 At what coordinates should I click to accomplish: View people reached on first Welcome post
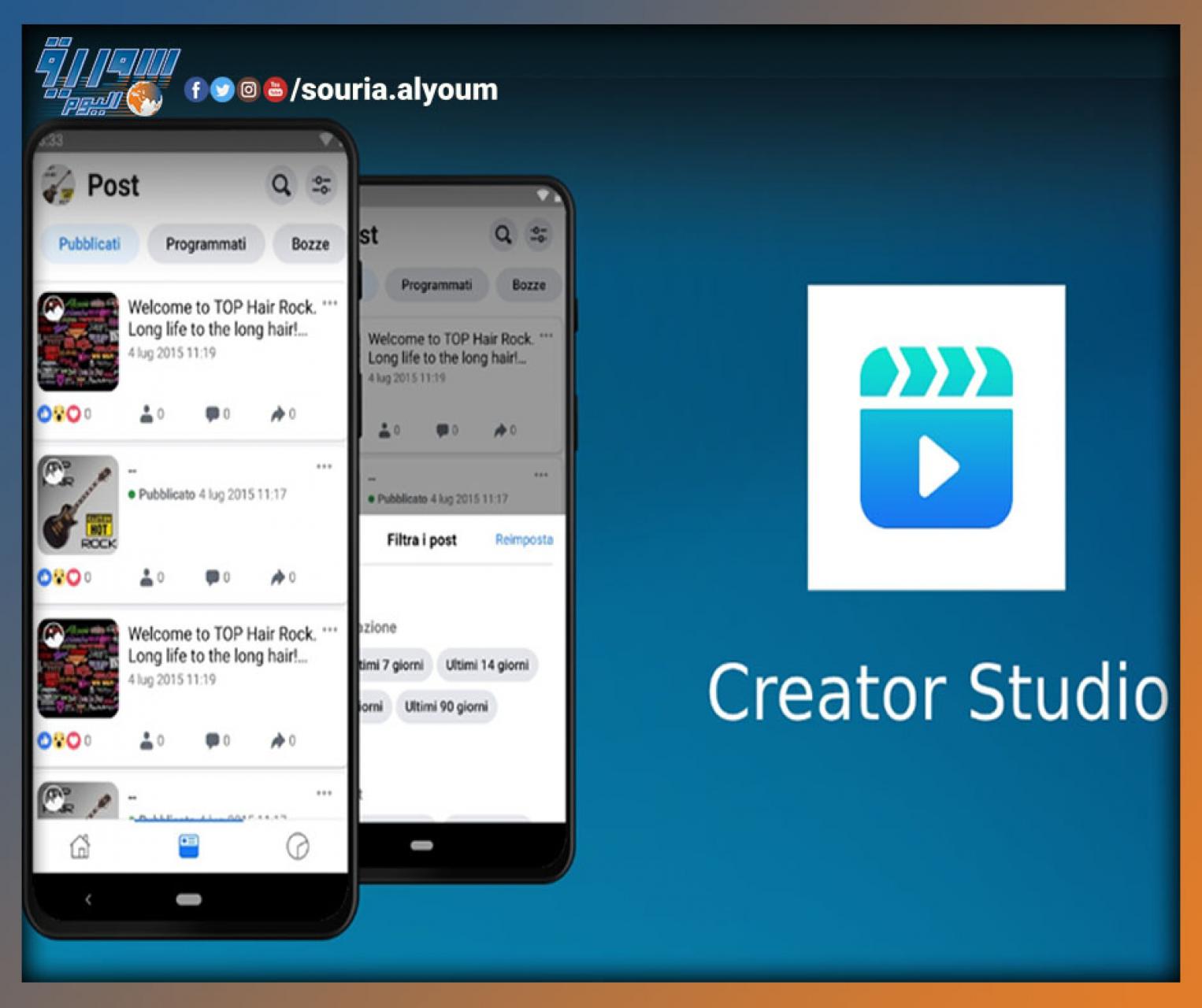click(152, 413)
